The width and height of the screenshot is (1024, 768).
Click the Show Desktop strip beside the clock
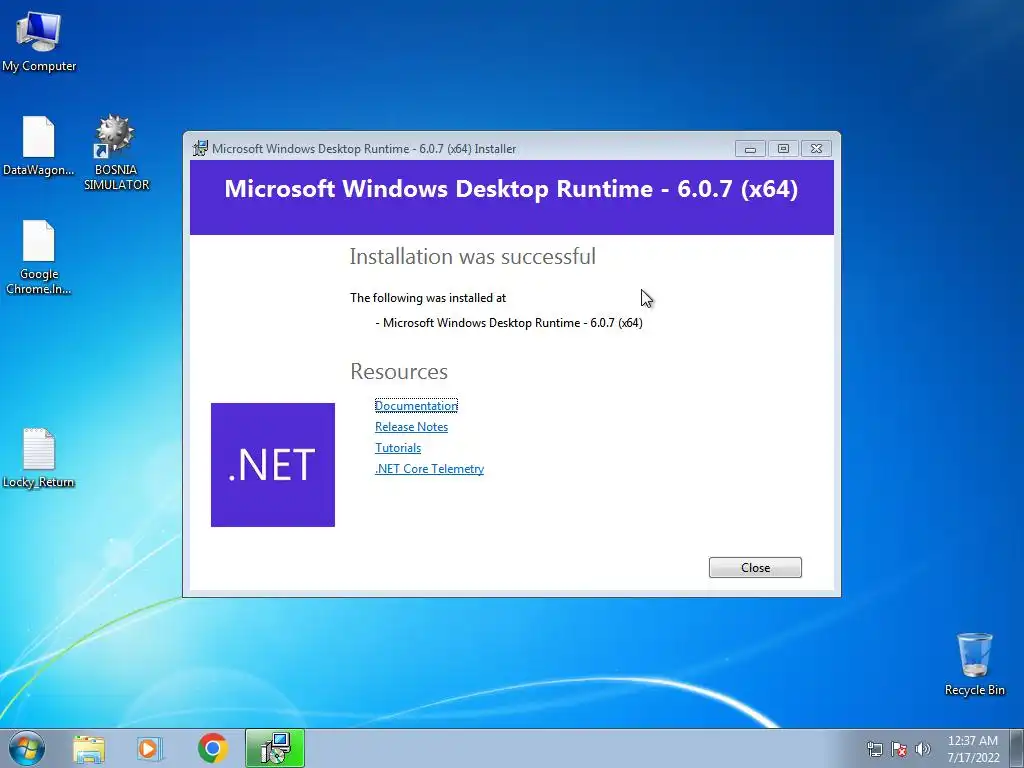pyautogui.click(x=1016, y=749)
